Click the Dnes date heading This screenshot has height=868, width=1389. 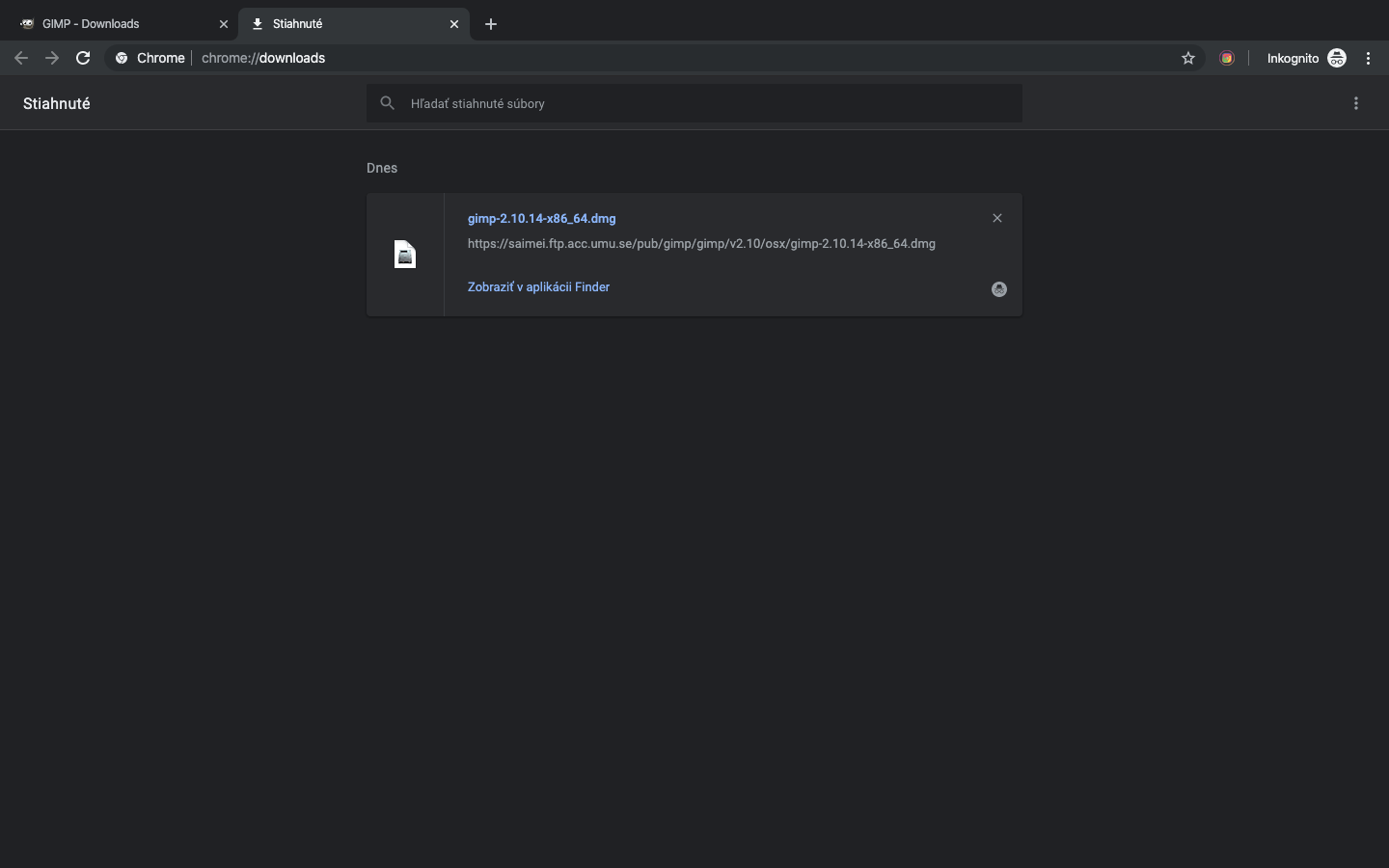382,168
